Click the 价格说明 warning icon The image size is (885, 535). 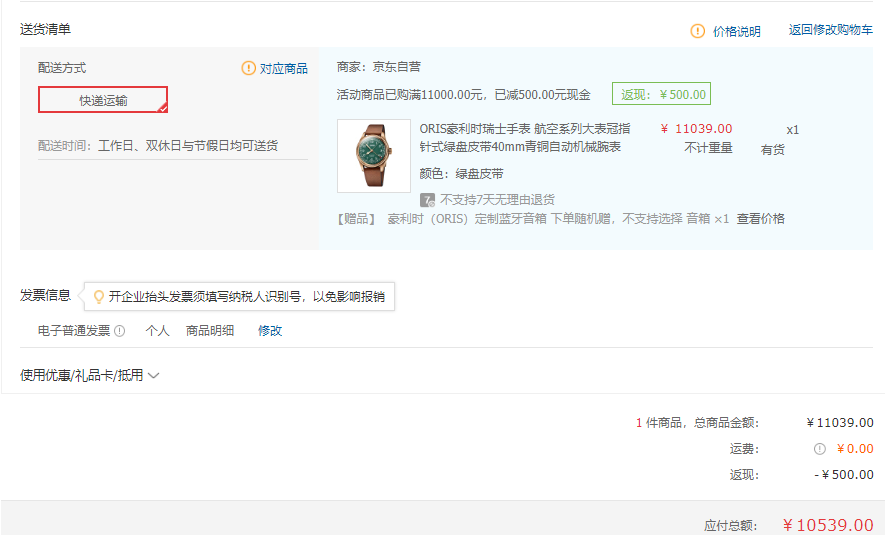(698, 31)
